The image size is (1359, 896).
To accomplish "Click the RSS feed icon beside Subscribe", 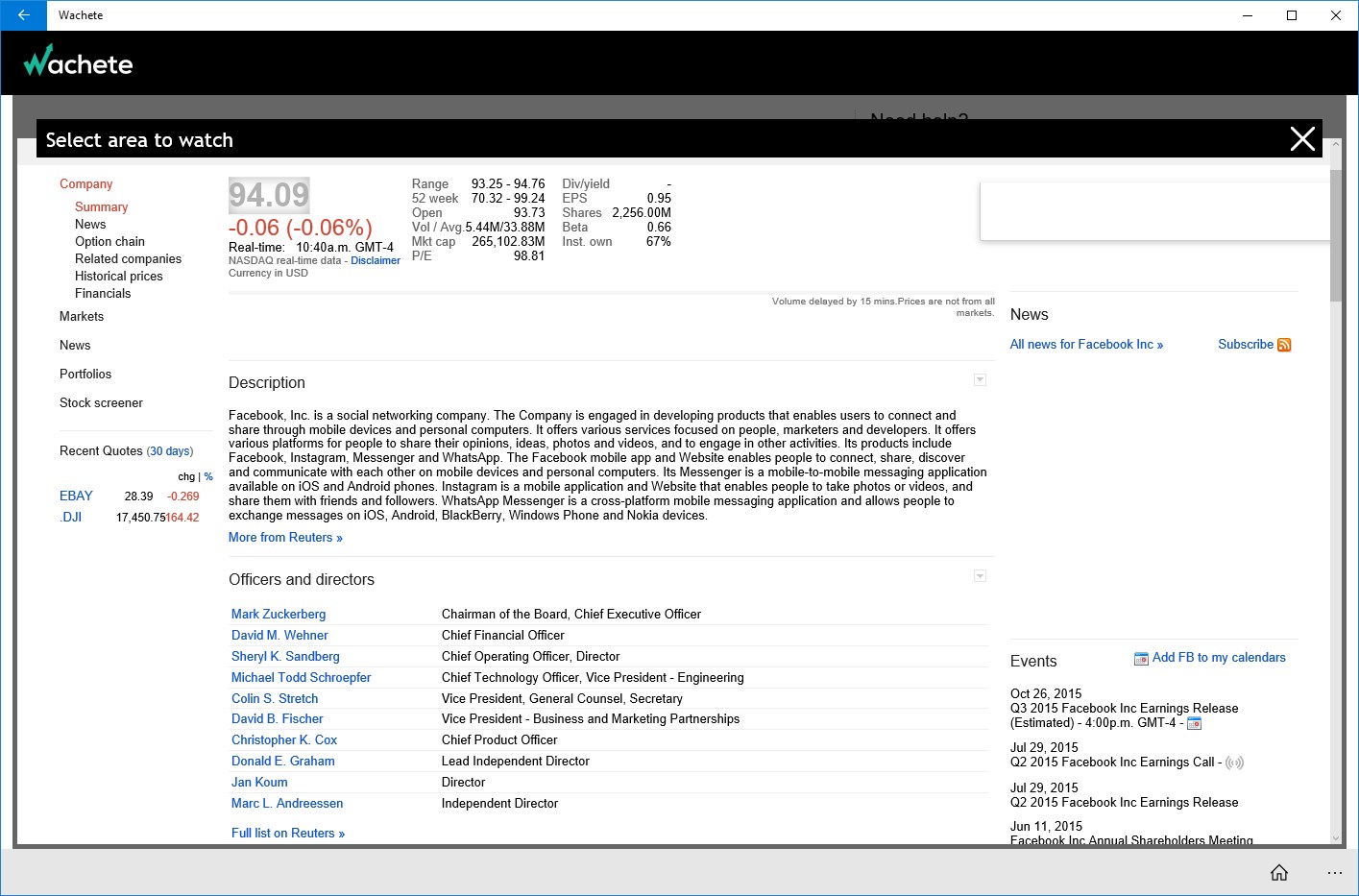I will click(x=1284, y=345).
